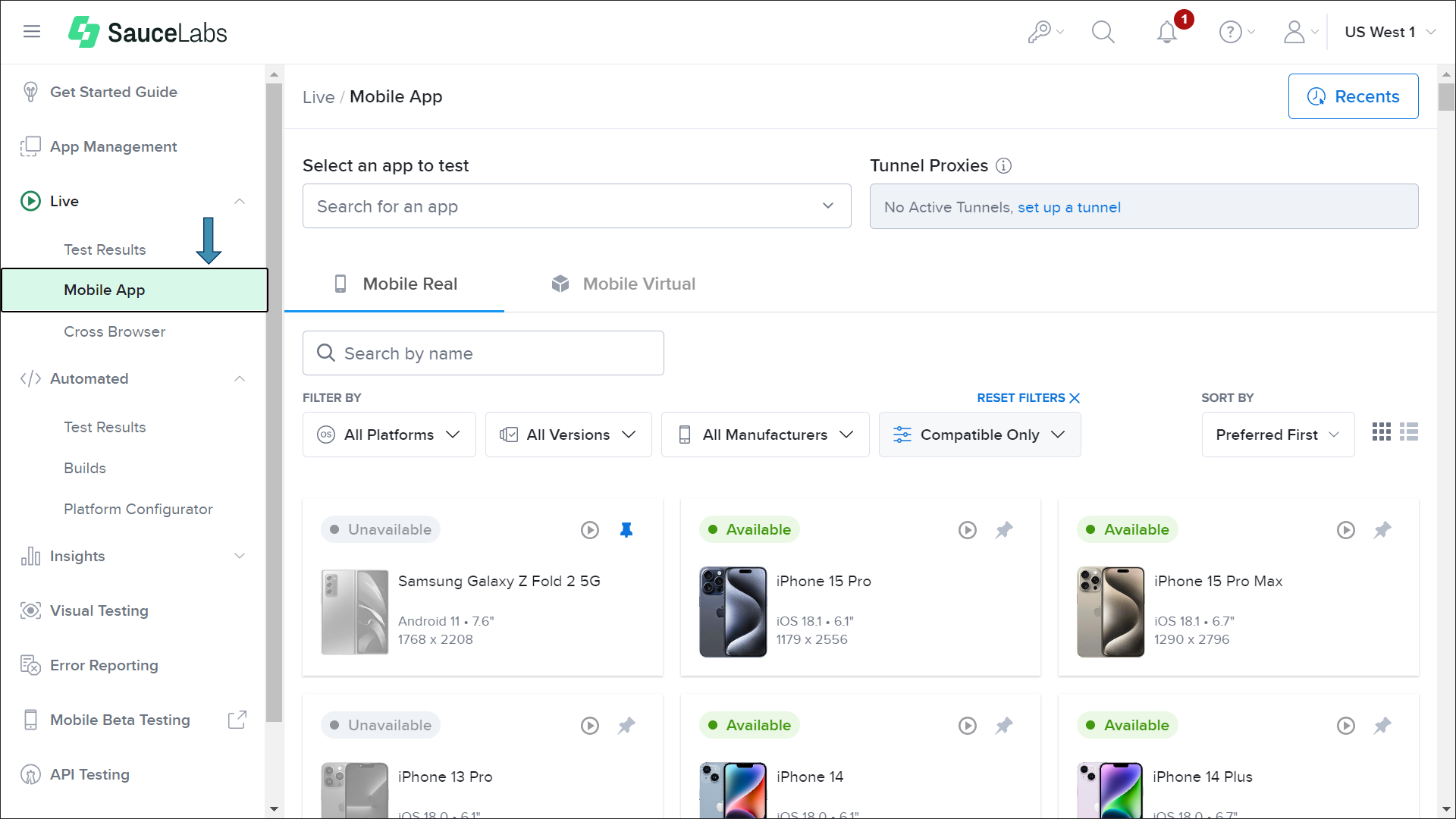
Task: Click the main page vertical scrollbar
Action: pyautogui.click(x=1446, y=97)
